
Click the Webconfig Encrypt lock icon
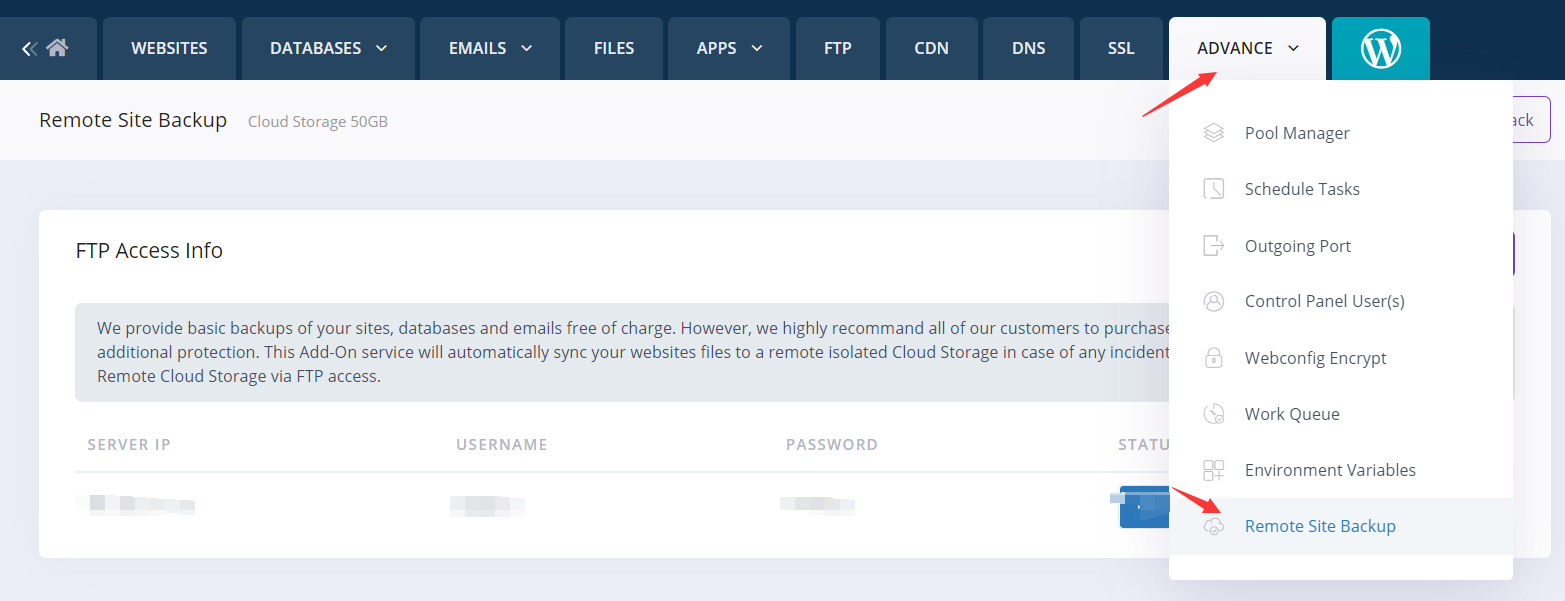(x=1213, y=358)
